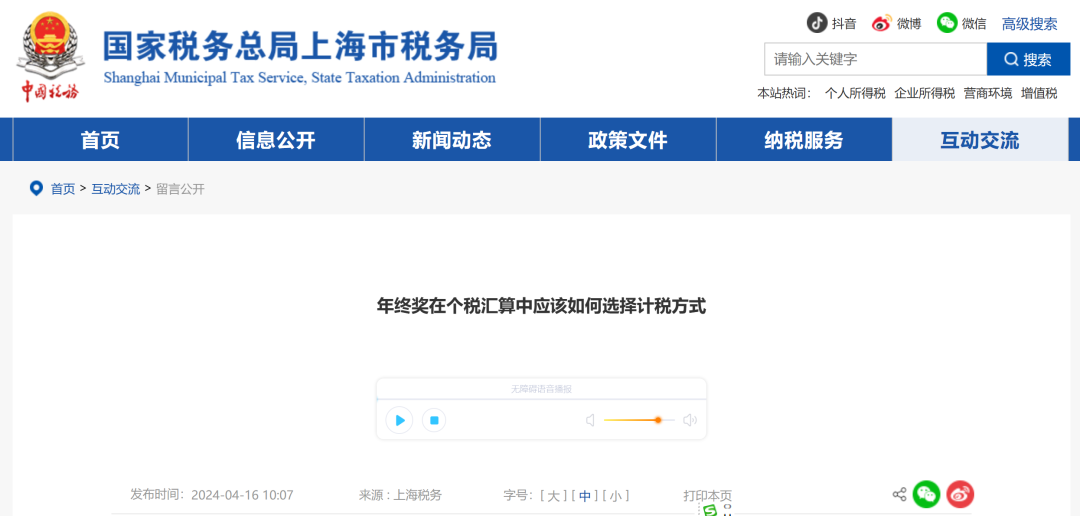The width and height of the screenshot is (1080, 516).
Task: Open the Weibo icon in header
Action: [x=881, y=23]
